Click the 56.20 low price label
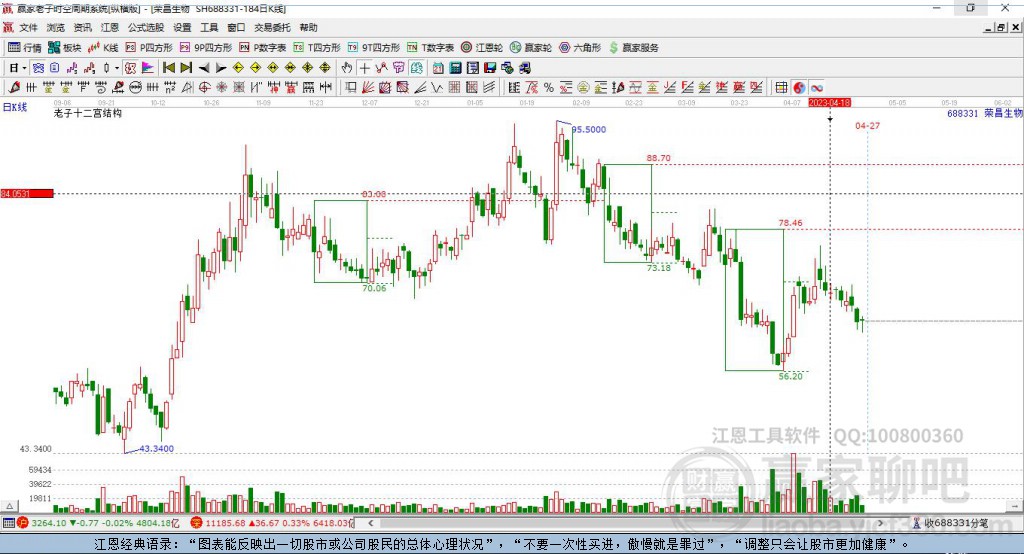 (791, 376)
